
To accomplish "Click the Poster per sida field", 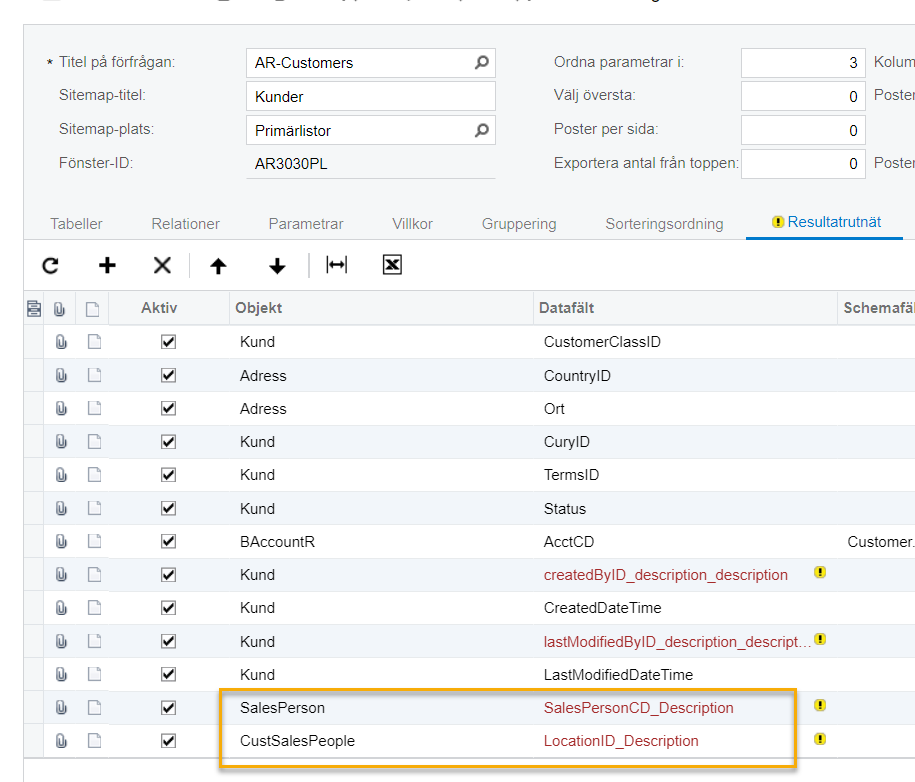I will tap(803, 130).
